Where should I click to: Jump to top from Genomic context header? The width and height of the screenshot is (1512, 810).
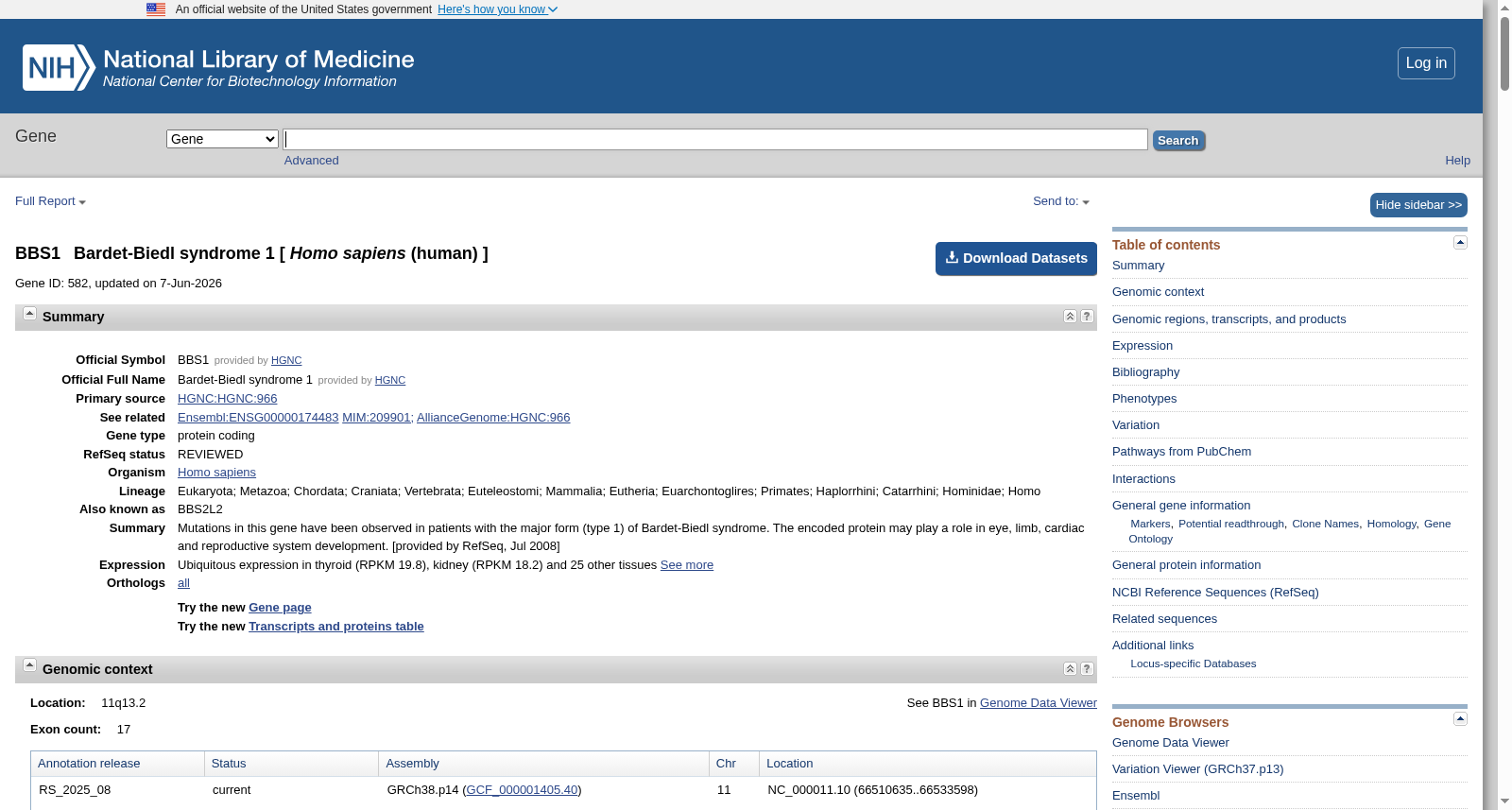coord(1070,669)
